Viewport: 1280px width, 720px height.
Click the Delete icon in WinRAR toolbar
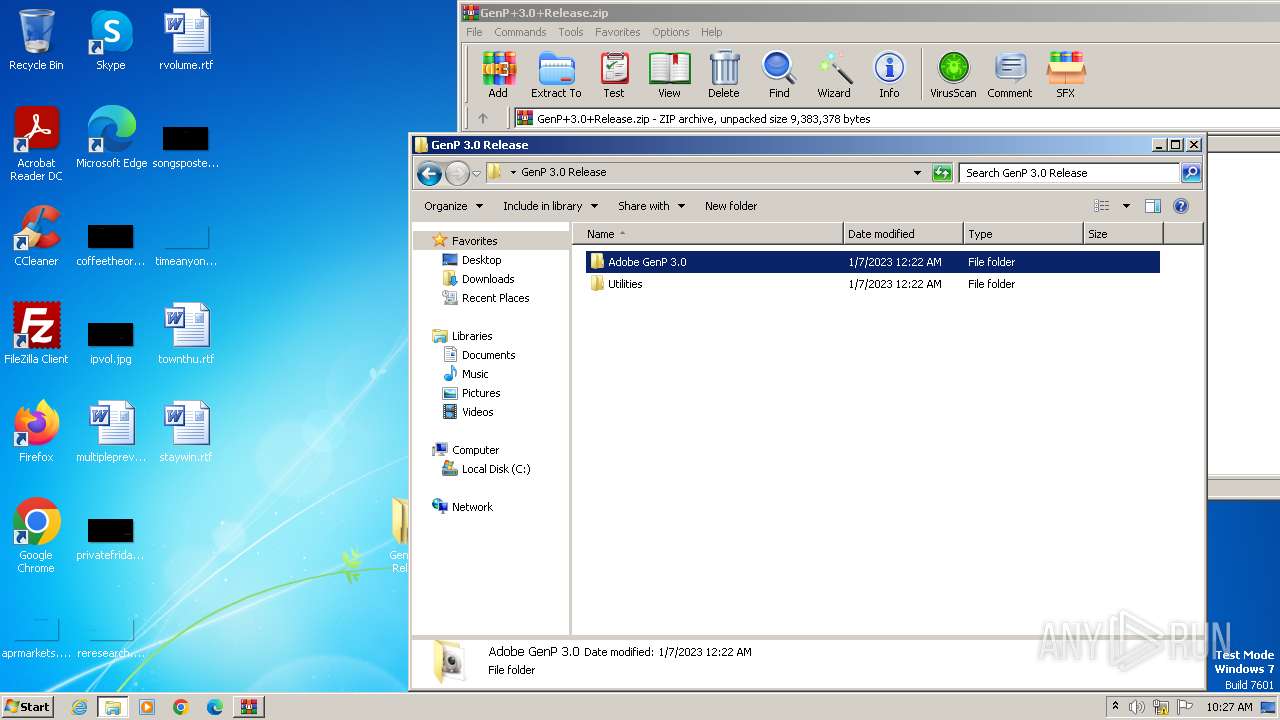click(x=724, y=75)
